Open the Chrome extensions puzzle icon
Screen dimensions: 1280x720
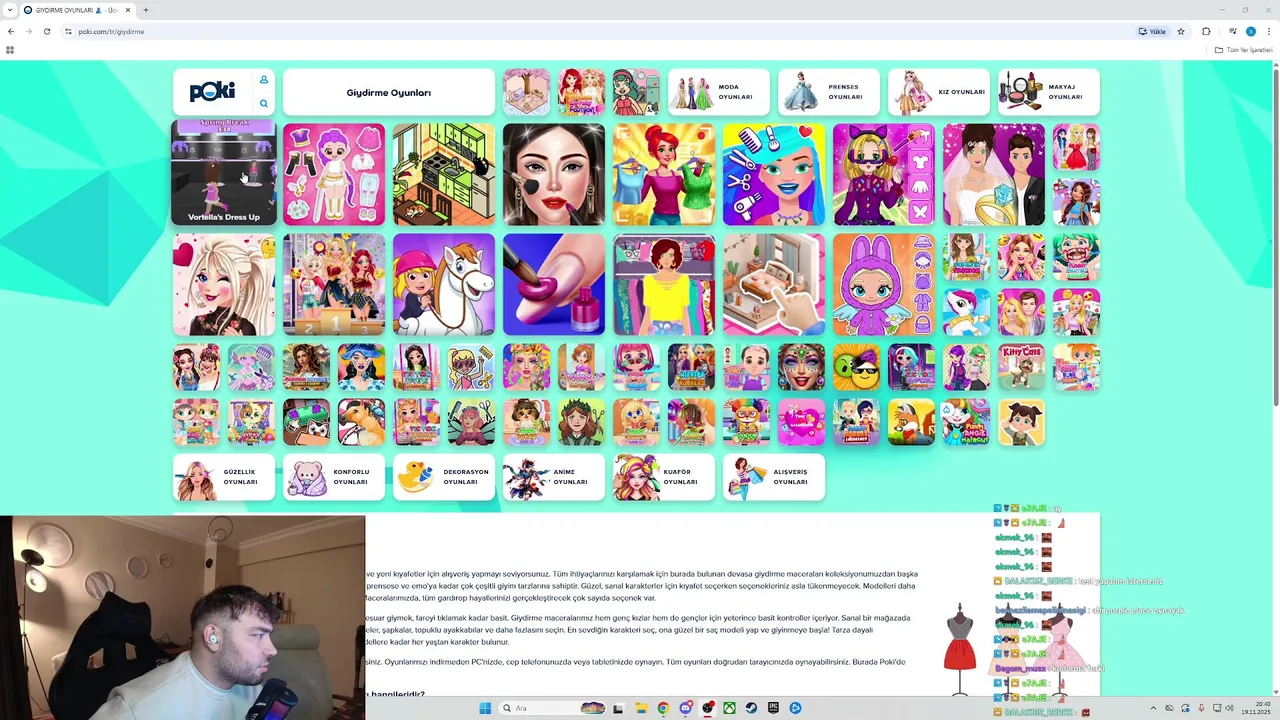tap(1206, 31)
